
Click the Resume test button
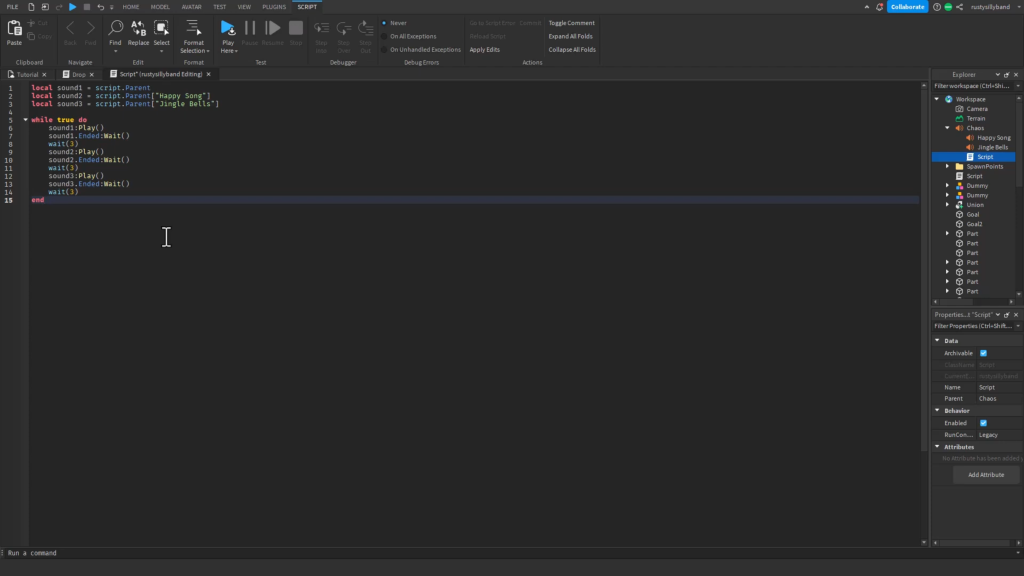click(x=272, y=28)
